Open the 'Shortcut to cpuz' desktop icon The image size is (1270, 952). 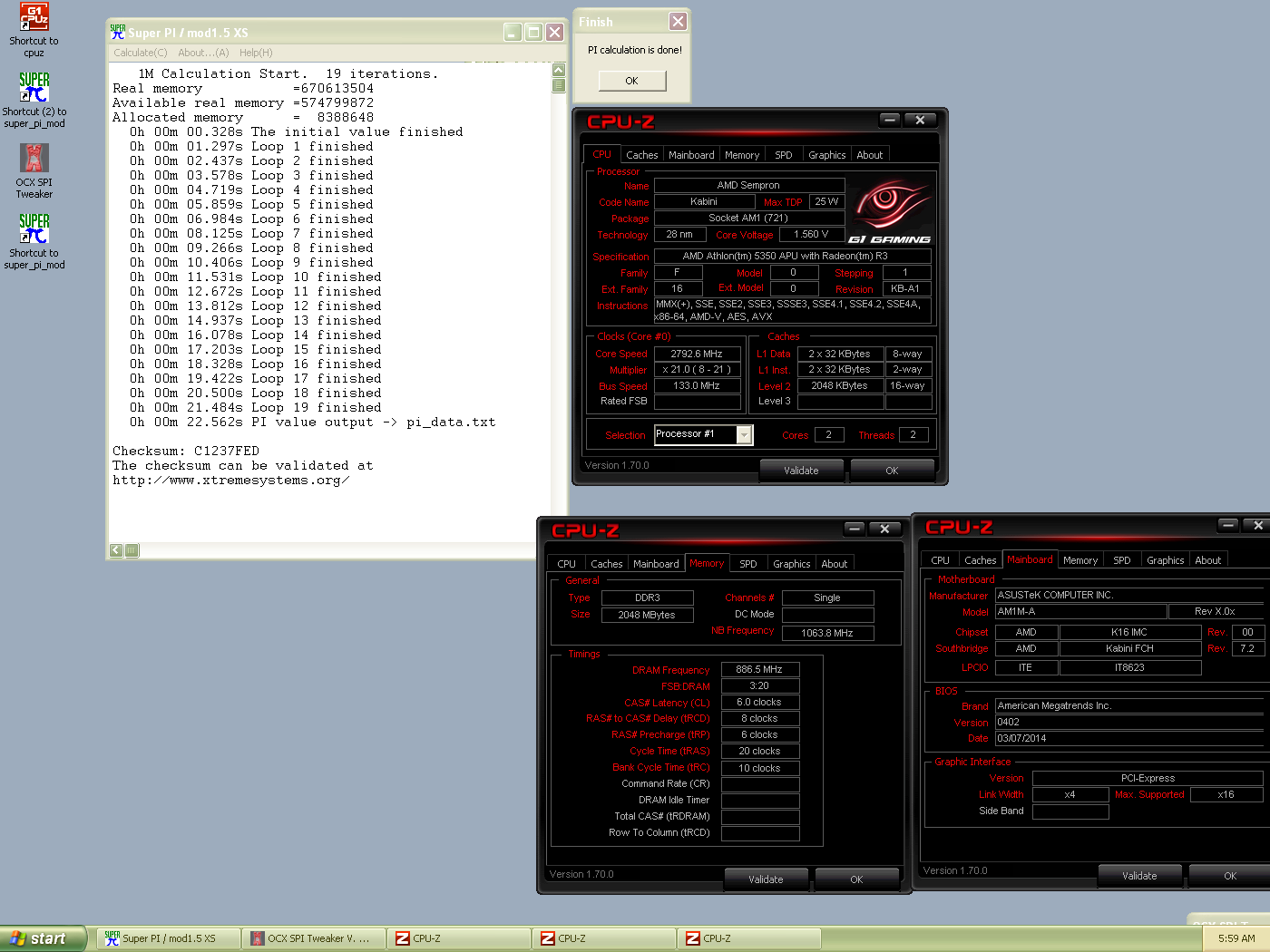coord(34,30)
